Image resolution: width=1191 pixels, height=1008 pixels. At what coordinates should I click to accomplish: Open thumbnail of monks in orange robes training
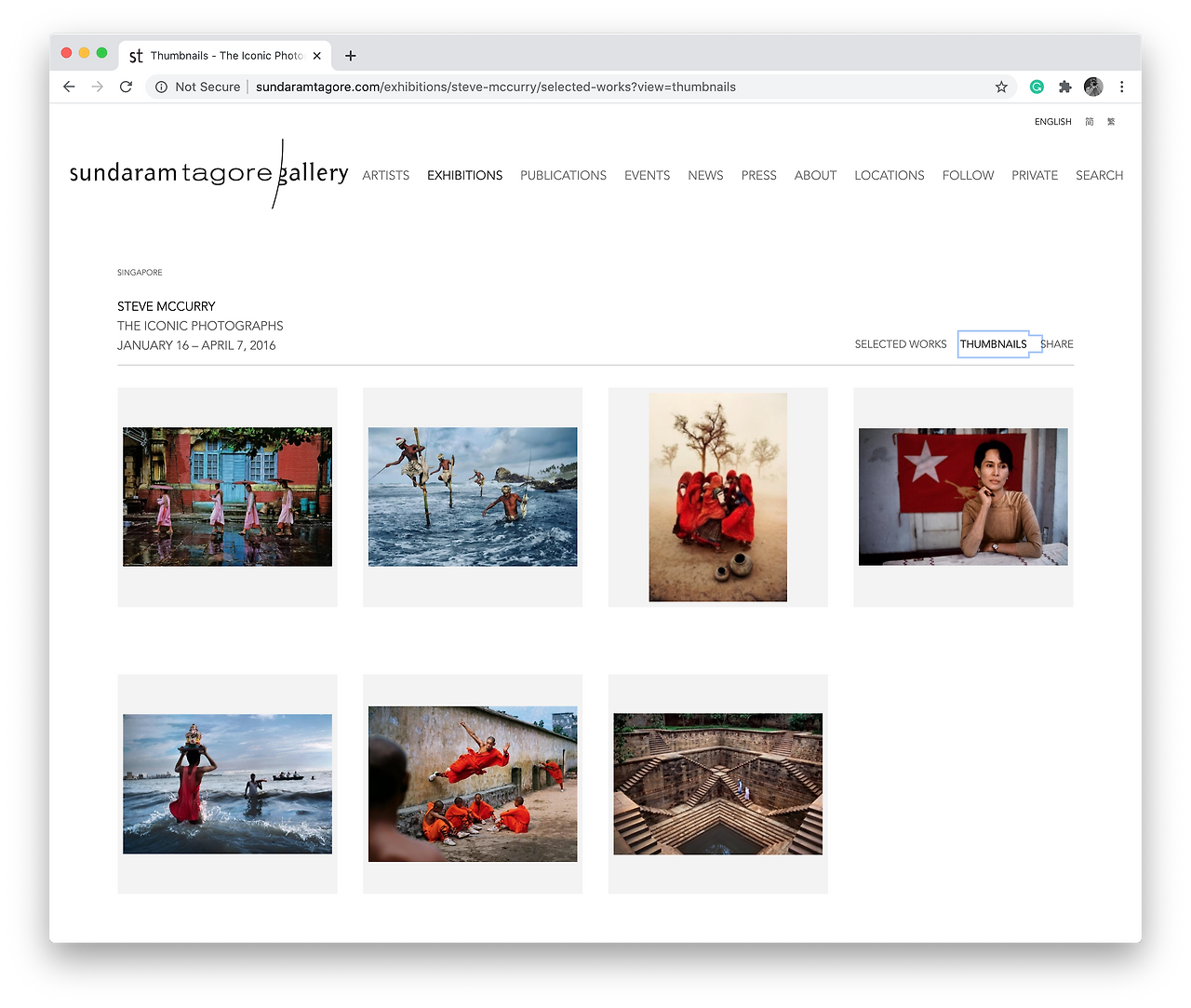click(x=473, y=784)
